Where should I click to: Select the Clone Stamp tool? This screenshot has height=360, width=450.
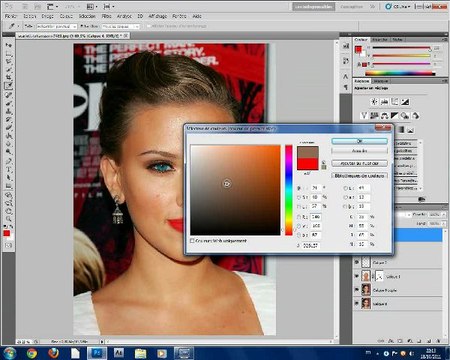(9, 111)
